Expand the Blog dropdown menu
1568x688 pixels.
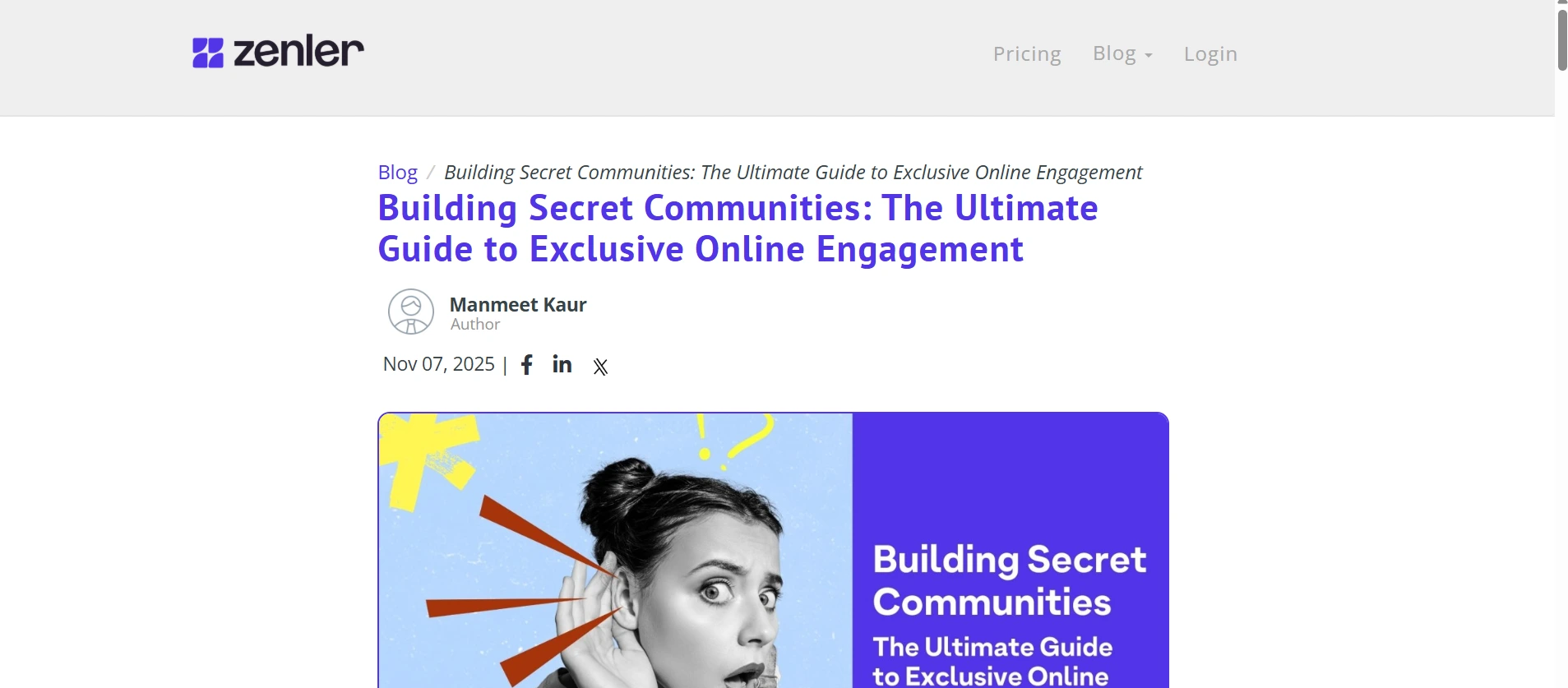[x=1122, y=53]
